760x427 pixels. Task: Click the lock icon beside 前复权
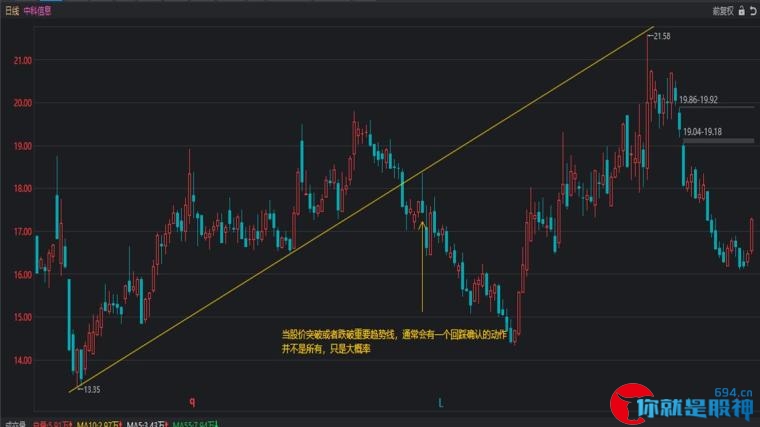coord(742,11)
